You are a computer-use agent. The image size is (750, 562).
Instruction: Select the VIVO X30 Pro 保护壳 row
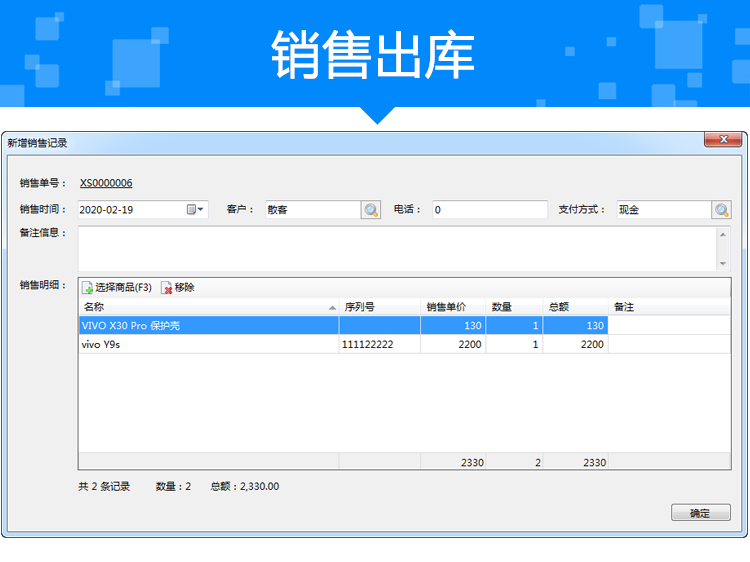405,325
